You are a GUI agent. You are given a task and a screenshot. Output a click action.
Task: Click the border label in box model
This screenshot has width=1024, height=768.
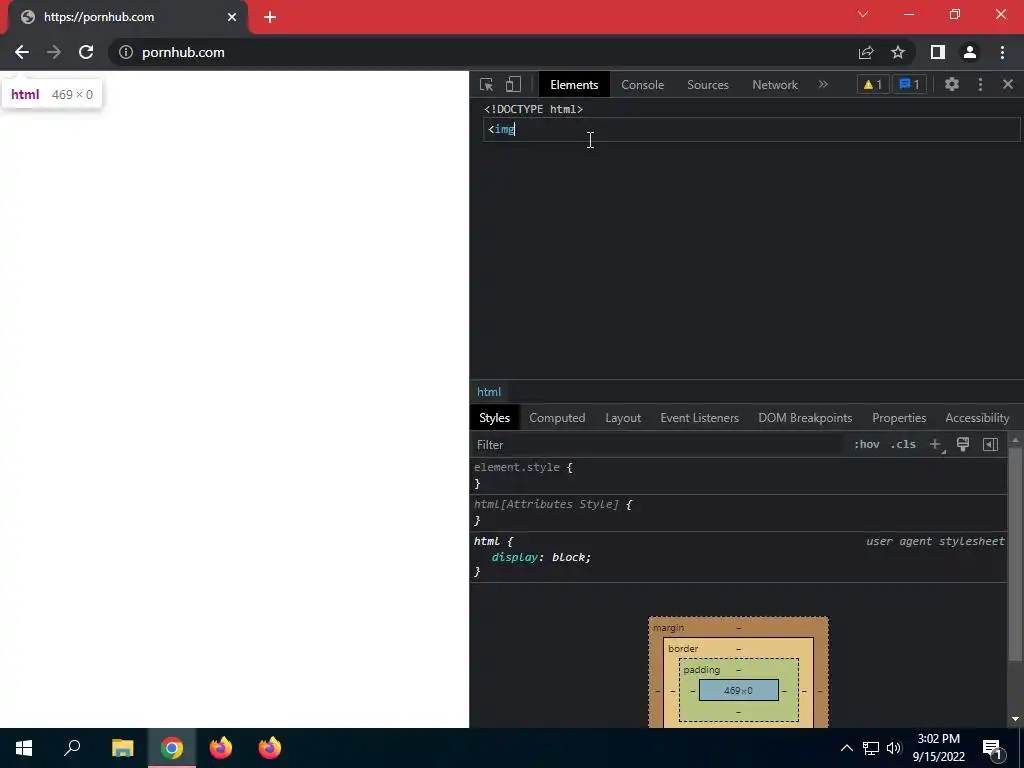click(x=683, y=648)
